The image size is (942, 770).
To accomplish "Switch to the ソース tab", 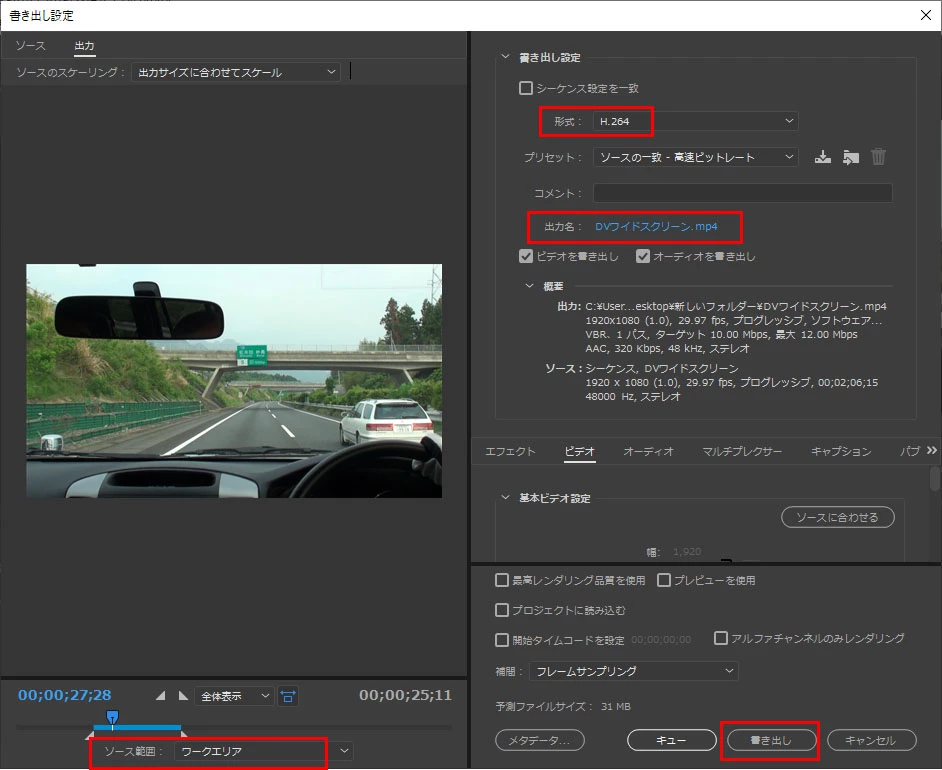I will 30,46.
